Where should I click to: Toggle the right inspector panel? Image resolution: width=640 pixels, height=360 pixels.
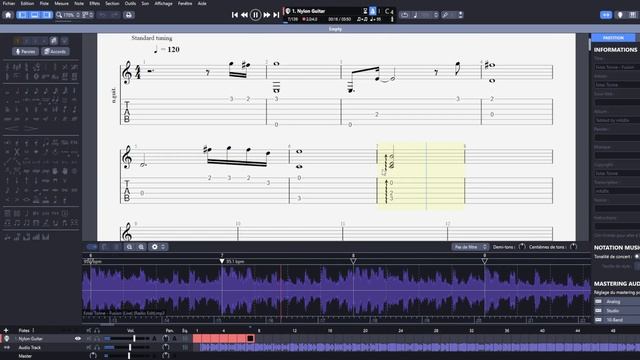[47, 15]
